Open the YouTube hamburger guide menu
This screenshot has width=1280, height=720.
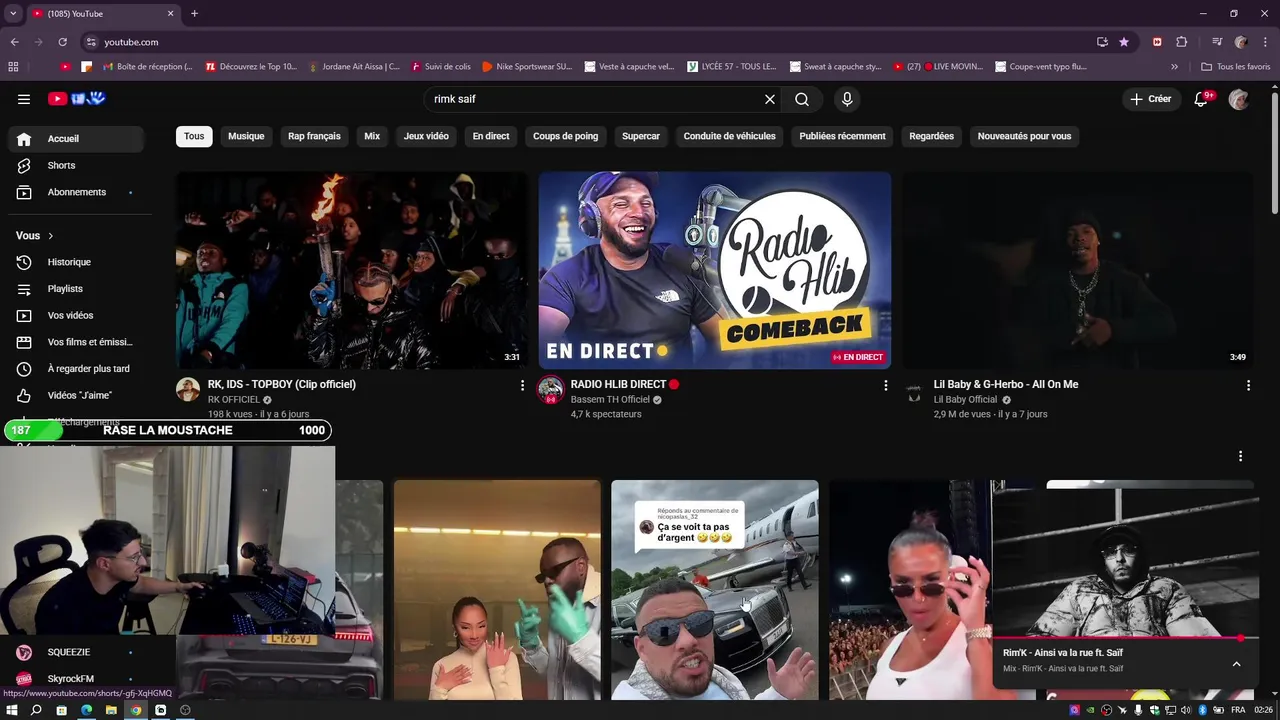coord(24,99)
